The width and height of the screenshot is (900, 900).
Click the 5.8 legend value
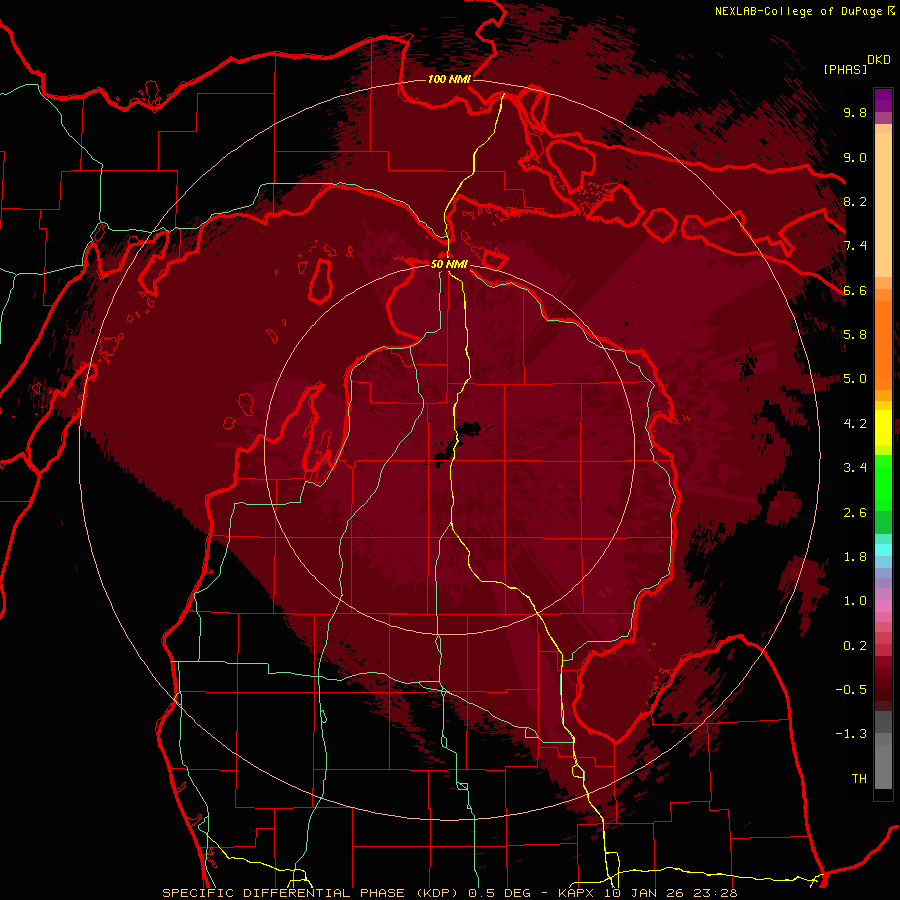(x=855, y=335)
